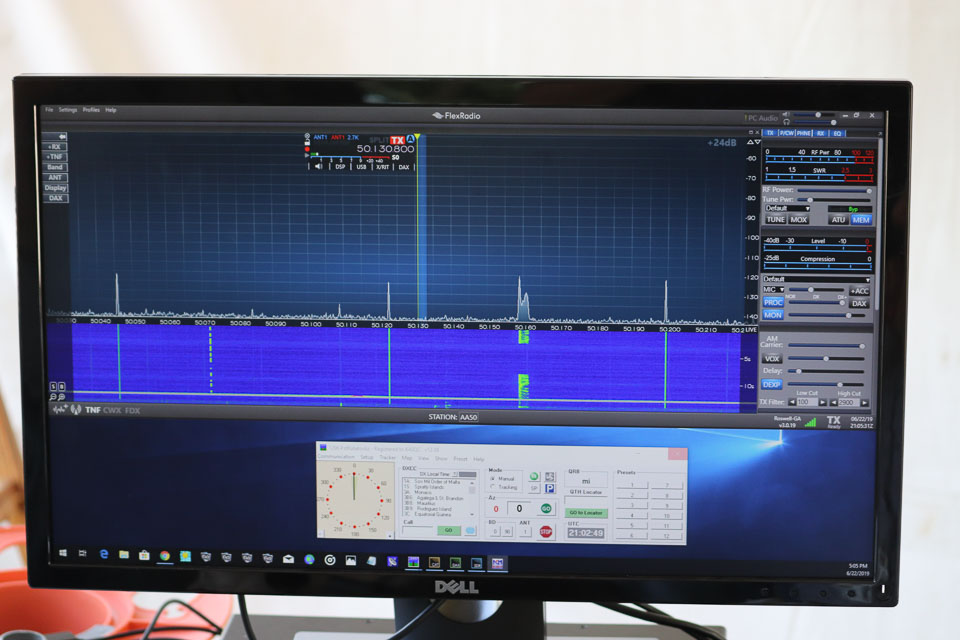Open the Settings menu in FlexRadio
The image size is (960, 640).
pos(68,110)
